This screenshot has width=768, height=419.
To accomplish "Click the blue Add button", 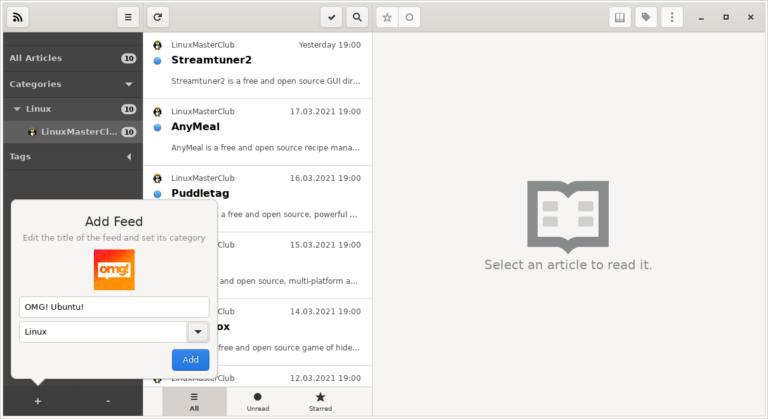I will (x=191, y=360).
